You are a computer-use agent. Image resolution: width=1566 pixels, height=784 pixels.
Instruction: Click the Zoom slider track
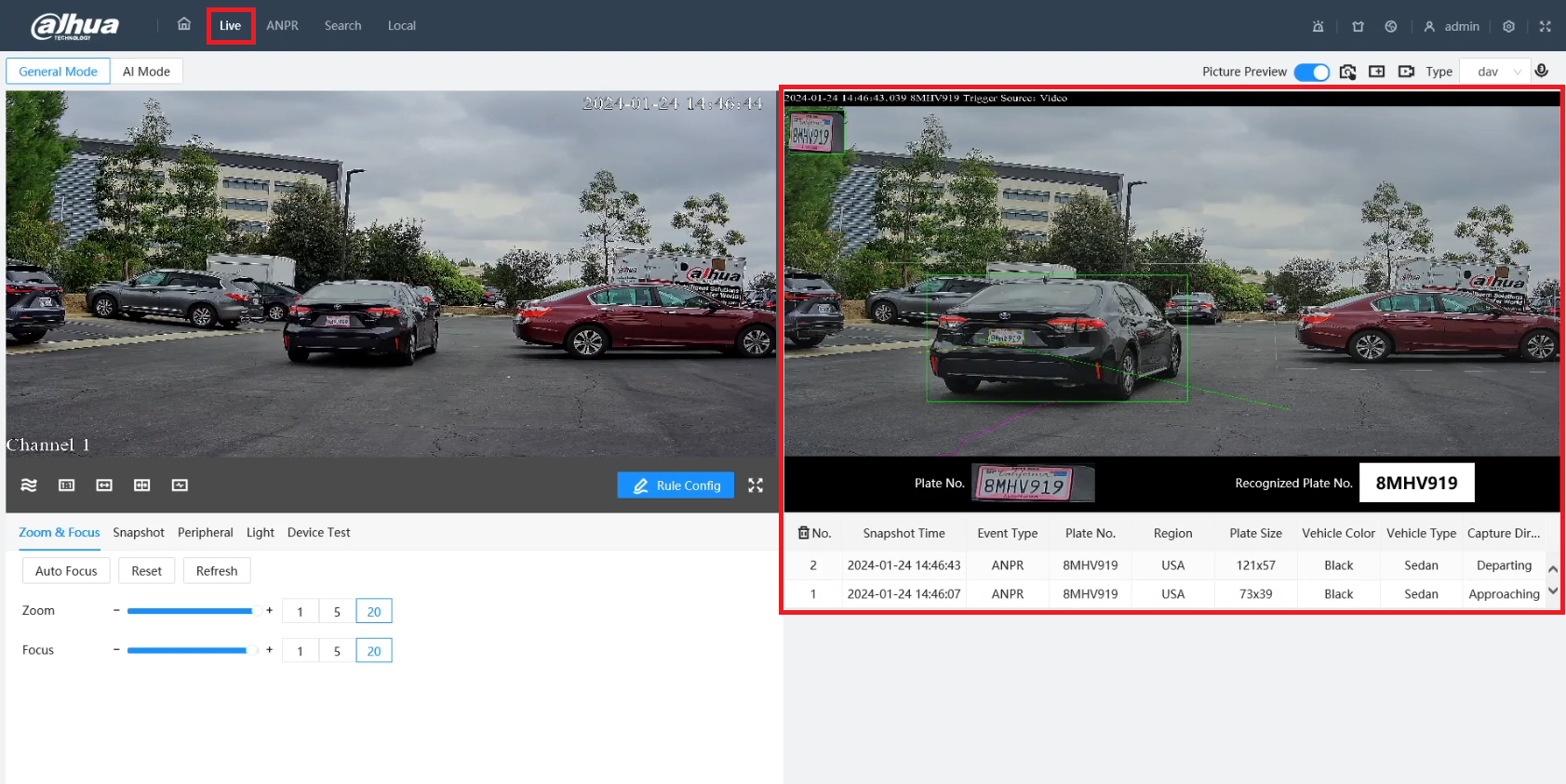click(192, 611)
